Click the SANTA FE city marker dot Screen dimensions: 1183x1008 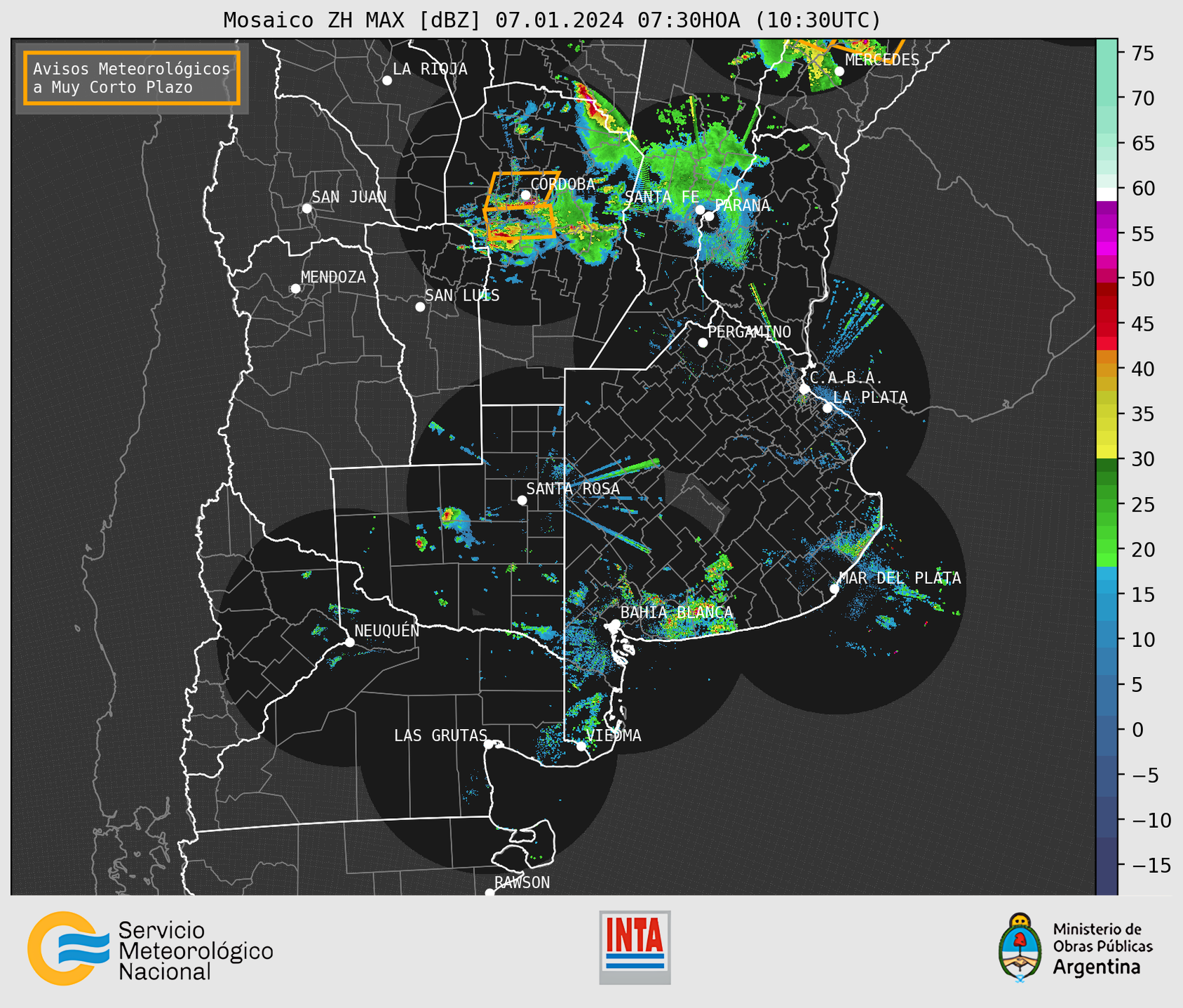(x=700, y=210)
